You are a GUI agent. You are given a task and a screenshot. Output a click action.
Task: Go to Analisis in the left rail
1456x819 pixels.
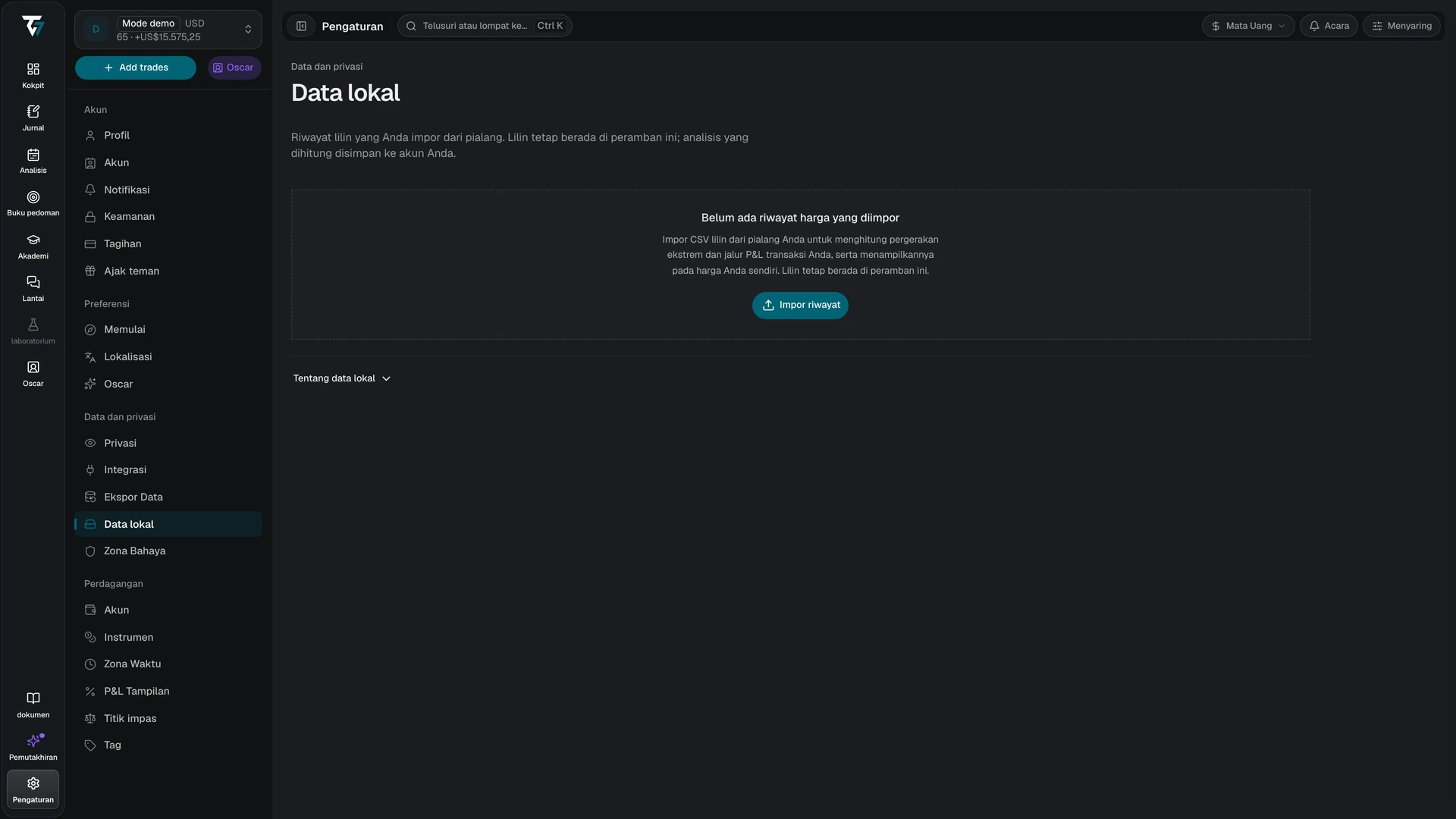[33, 161]
